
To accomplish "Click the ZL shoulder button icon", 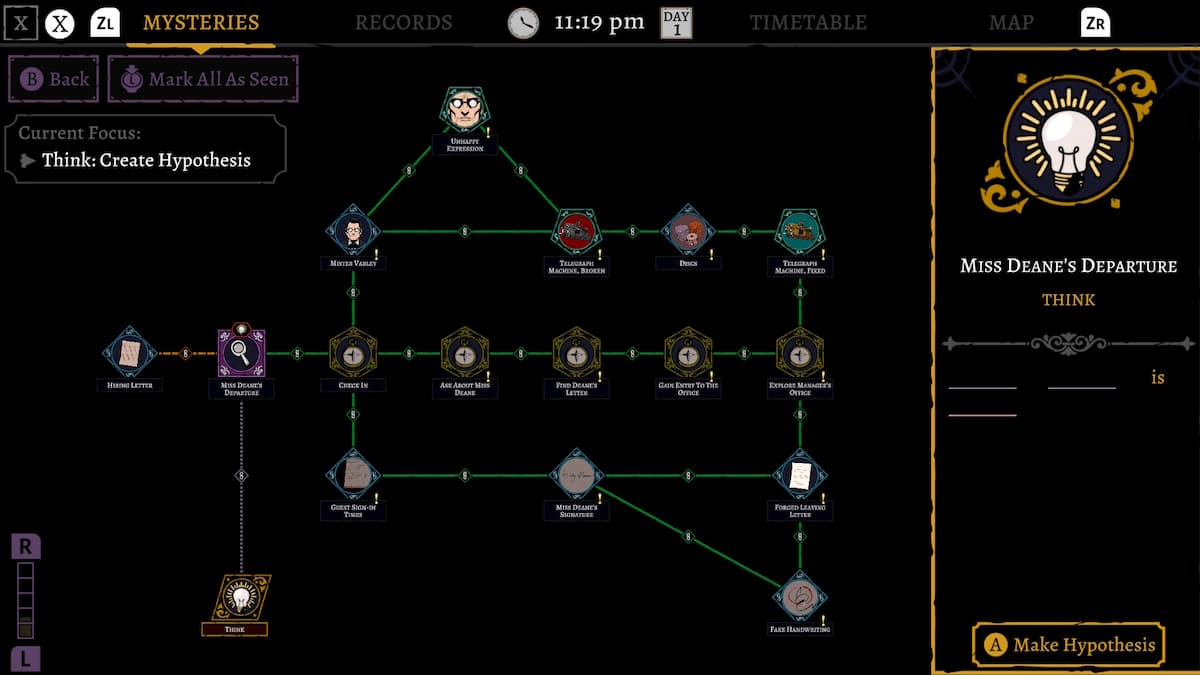I will 105,22.
